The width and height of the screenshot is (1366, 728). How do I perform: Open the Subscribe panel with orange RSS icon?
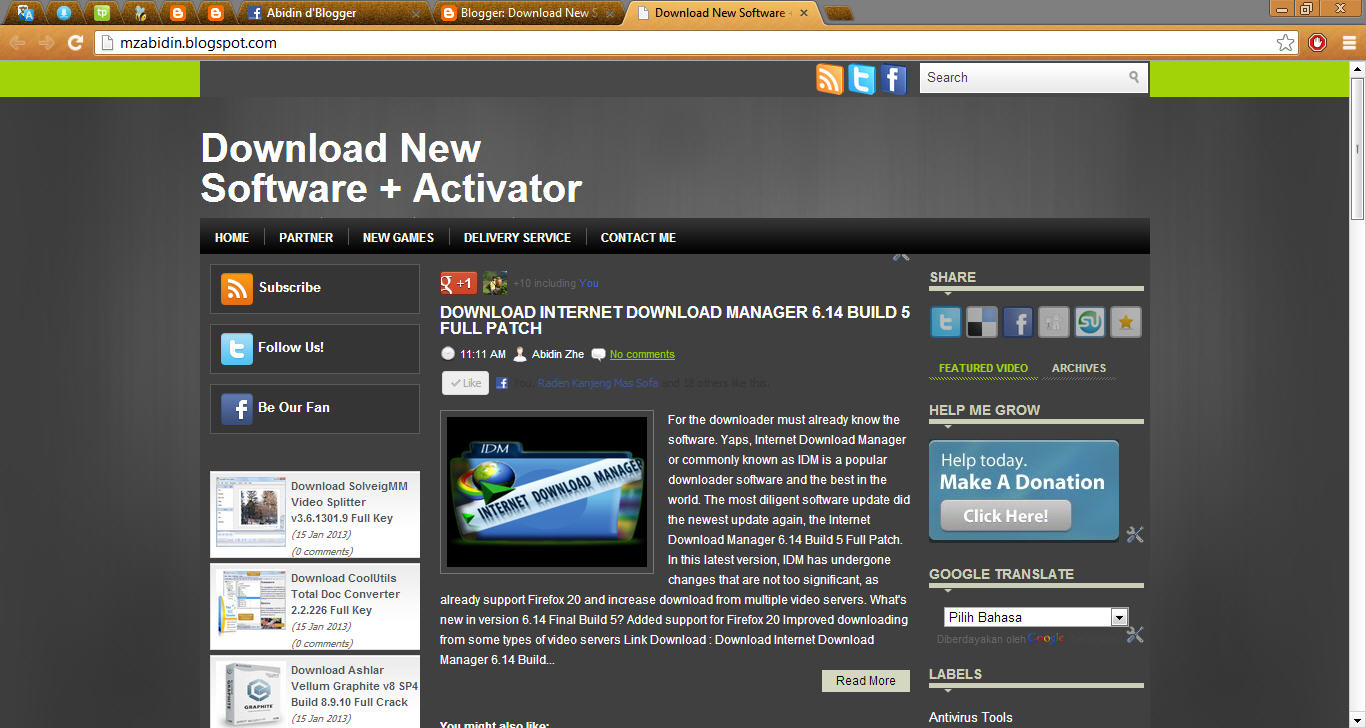click(x=237, y=288)
